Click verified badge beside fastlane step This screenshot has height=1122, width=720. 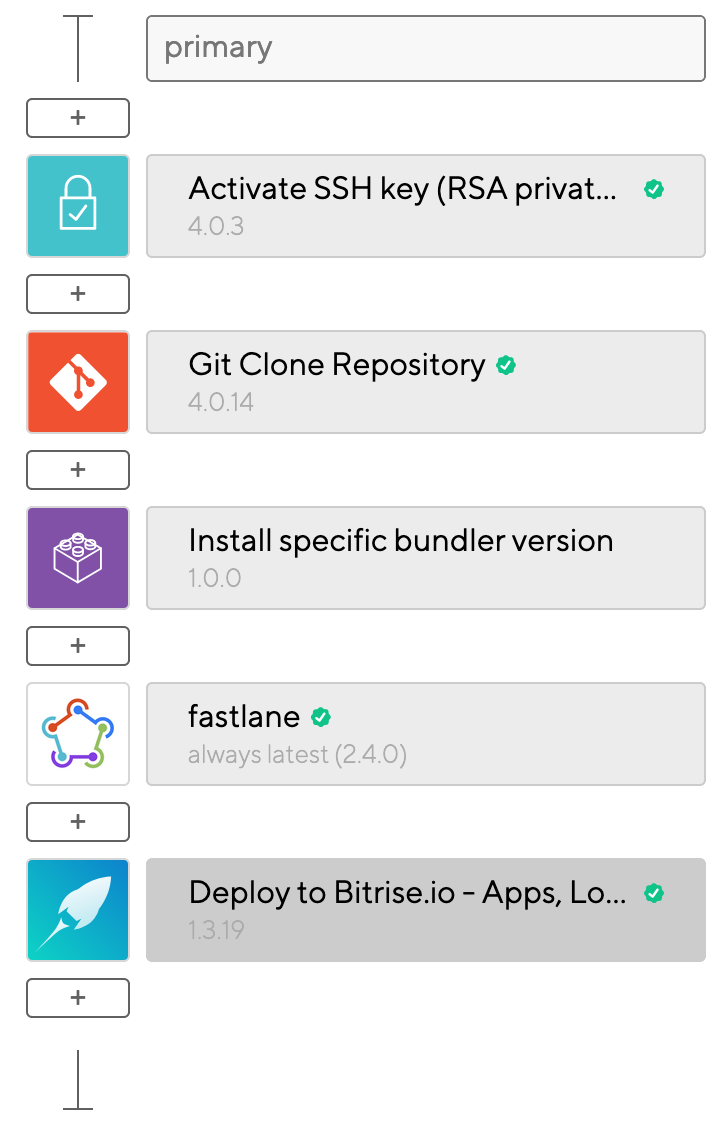click(x=321, y=717)
